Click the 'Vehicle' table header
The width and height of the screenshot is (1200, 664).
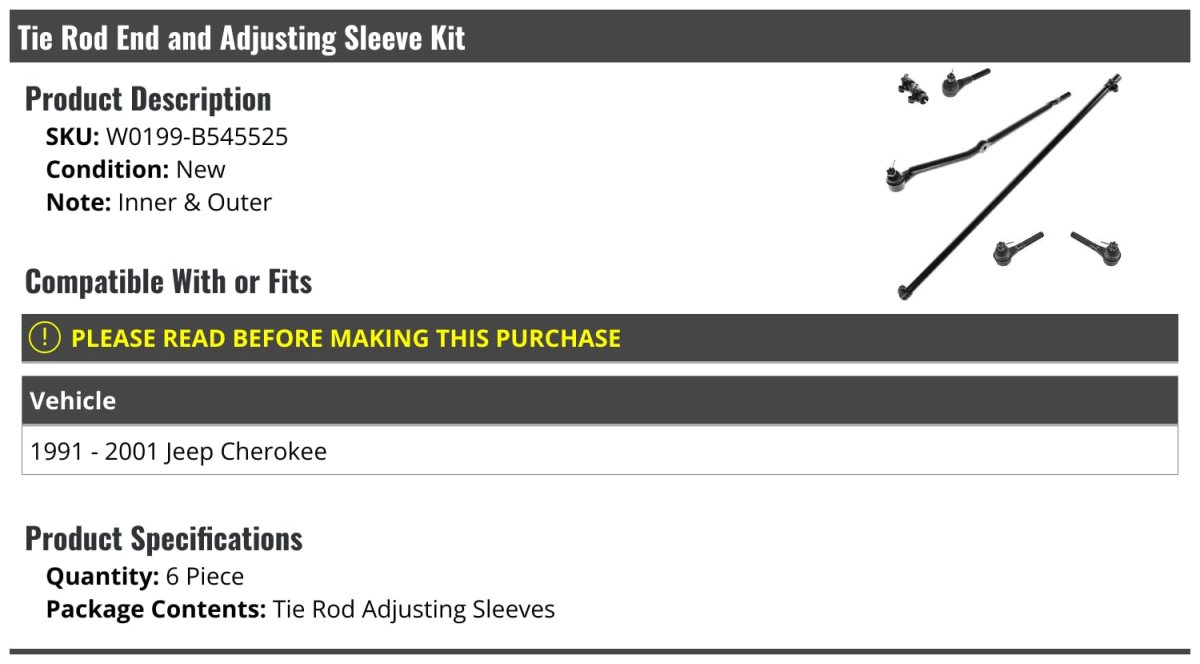pos(73,401)
